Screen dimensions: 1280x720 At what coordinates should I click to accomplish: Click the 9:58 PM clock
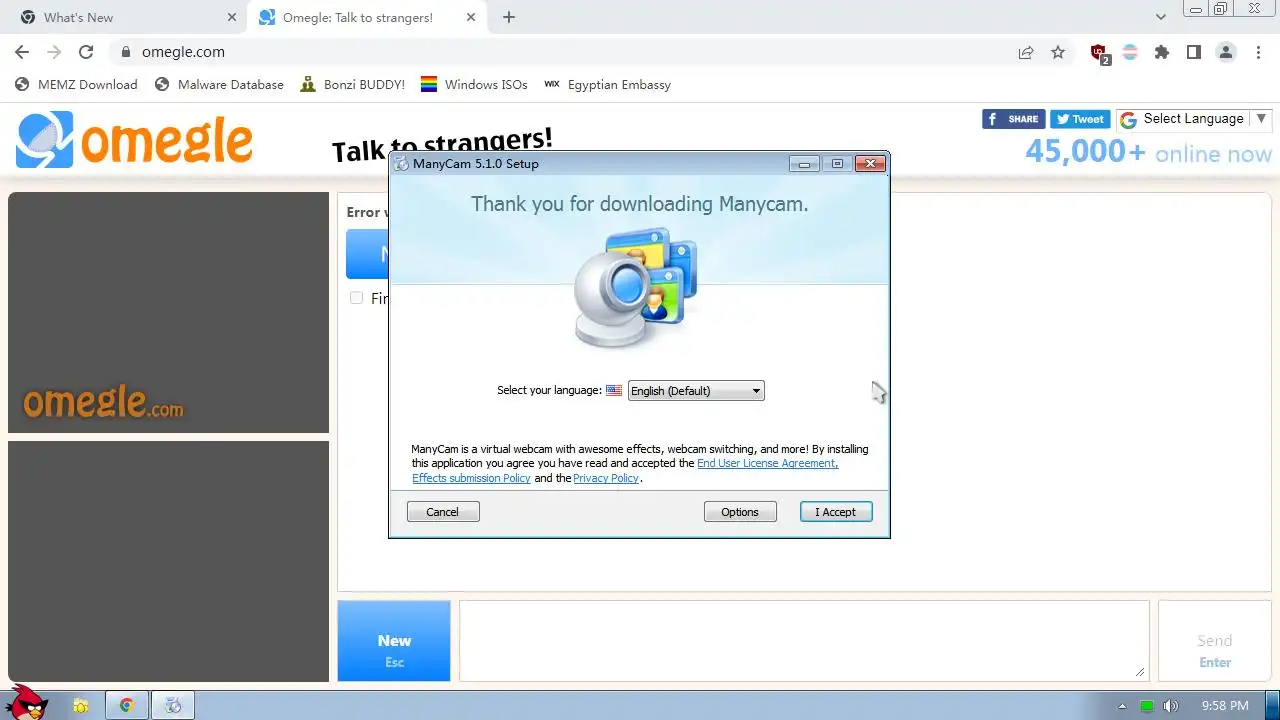(x=1225, y=706)
